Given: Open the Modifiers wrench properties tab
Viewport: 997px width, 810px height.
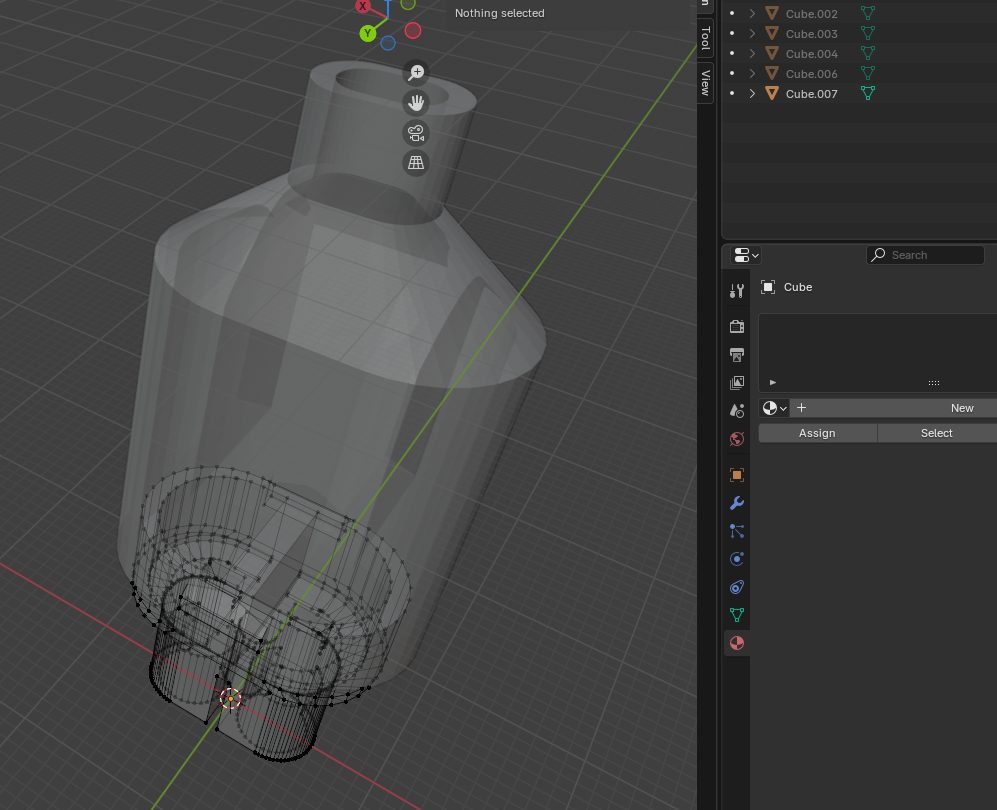Looking at the screenshot, I should 737,503.
